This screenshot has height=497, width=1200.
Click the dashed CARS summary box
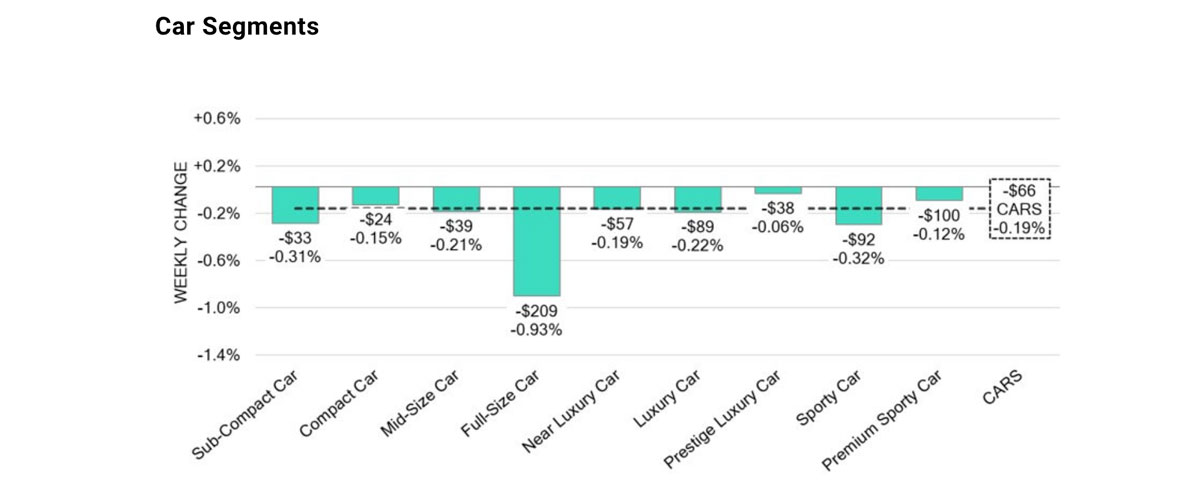pyautogui.click(x=1019, y=208)
